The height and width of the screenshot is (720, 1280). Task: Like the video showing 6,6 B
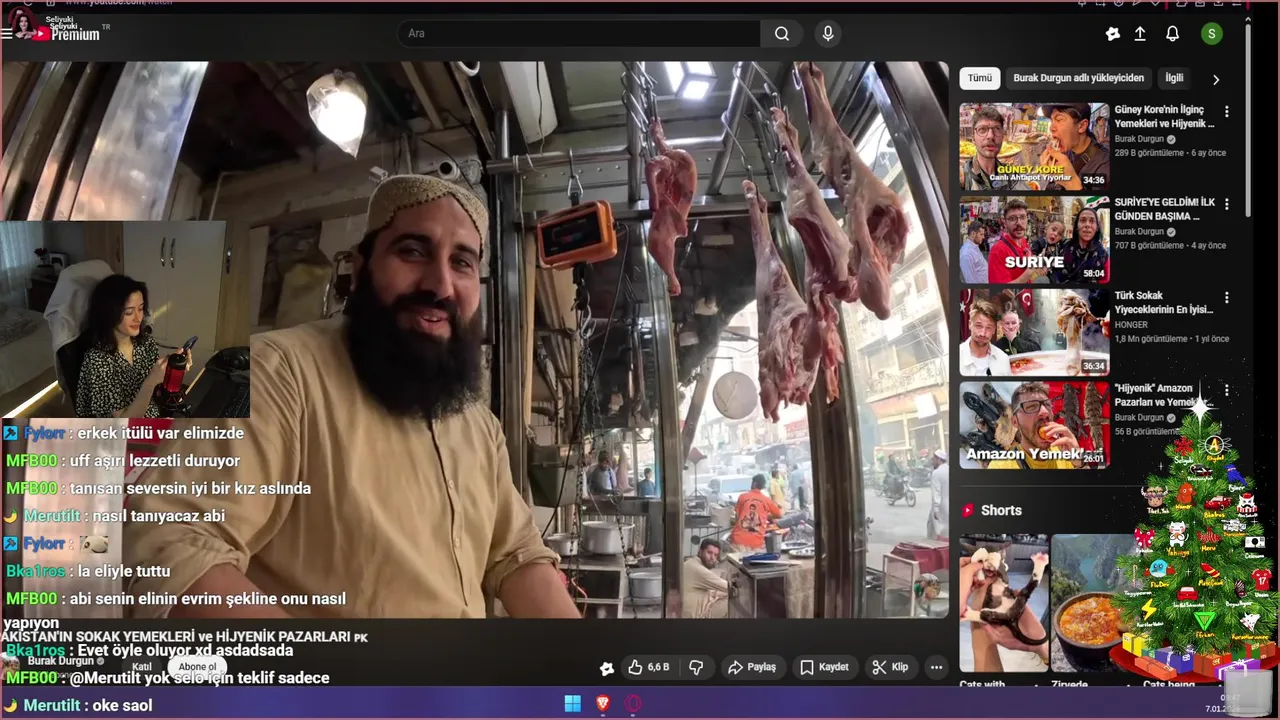click(x=648, y=667)
